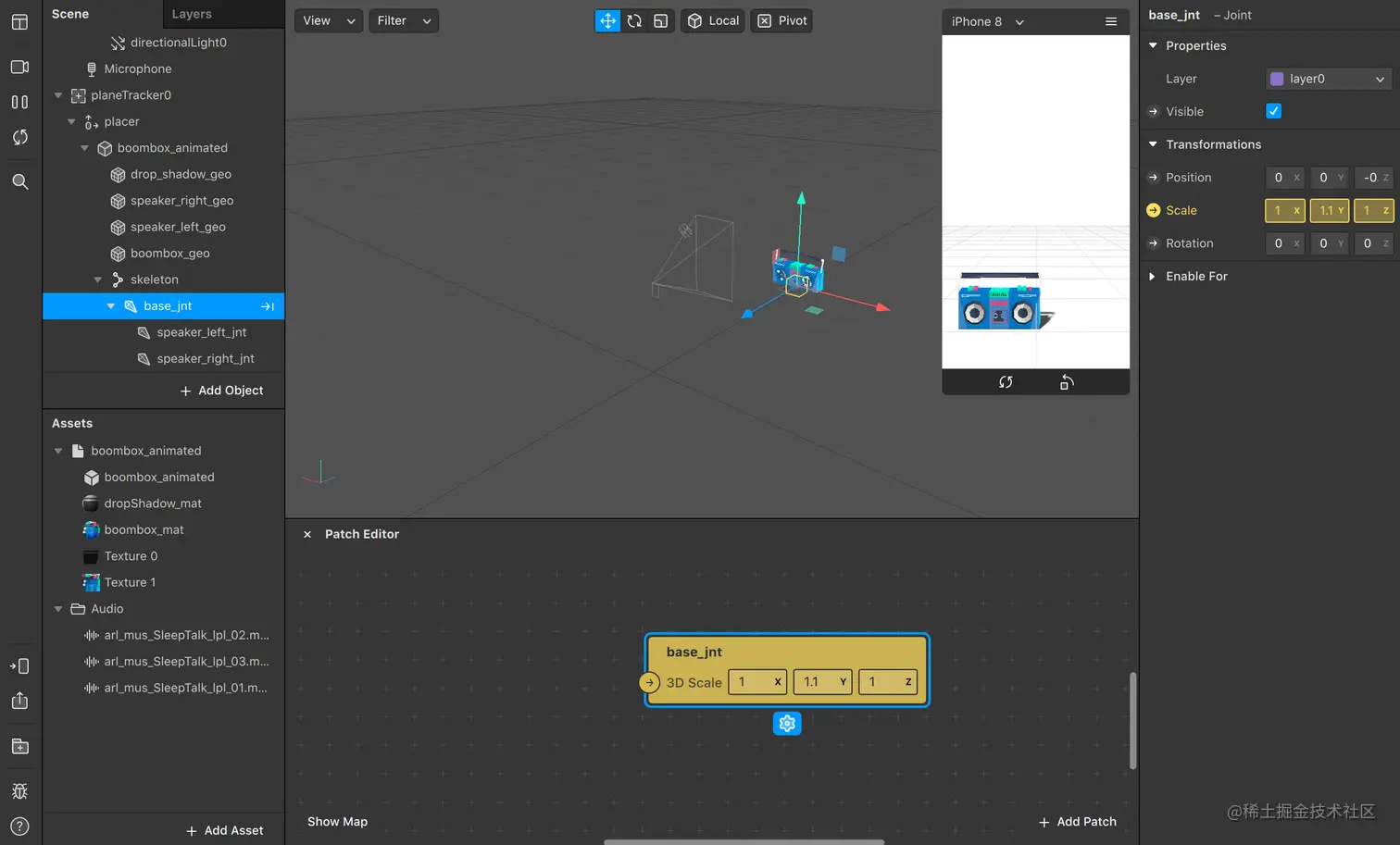Click the plus icon next to Add Patch
The width and height of the screenshot is (1400, 845).
click(x=1044, y=822)
